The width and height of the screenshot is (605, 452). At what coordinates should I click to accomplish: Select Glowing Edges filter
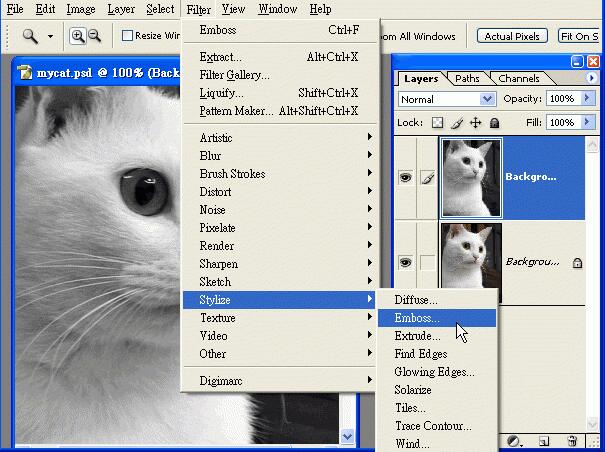click(437, 372)
